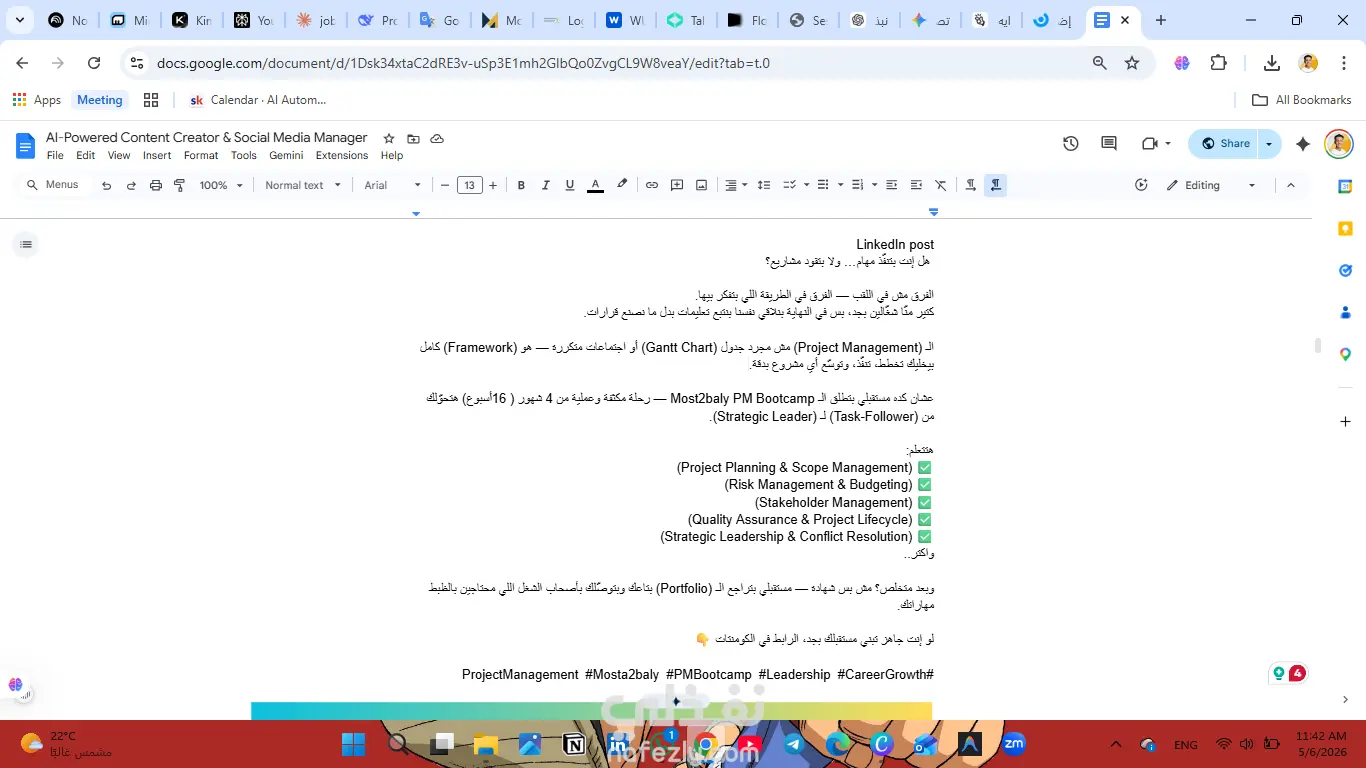1366x768 pixels.
Task: Open Calendar AI Autom bookmark
Action: click(258, 100)
